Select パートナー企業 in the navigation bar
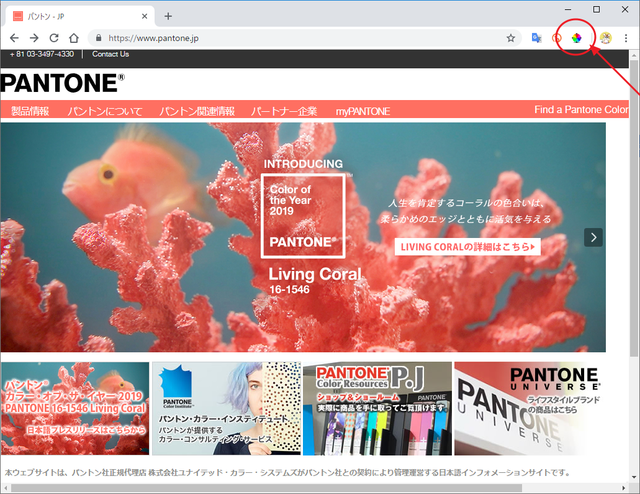The image size is (640, 494). 284,110
